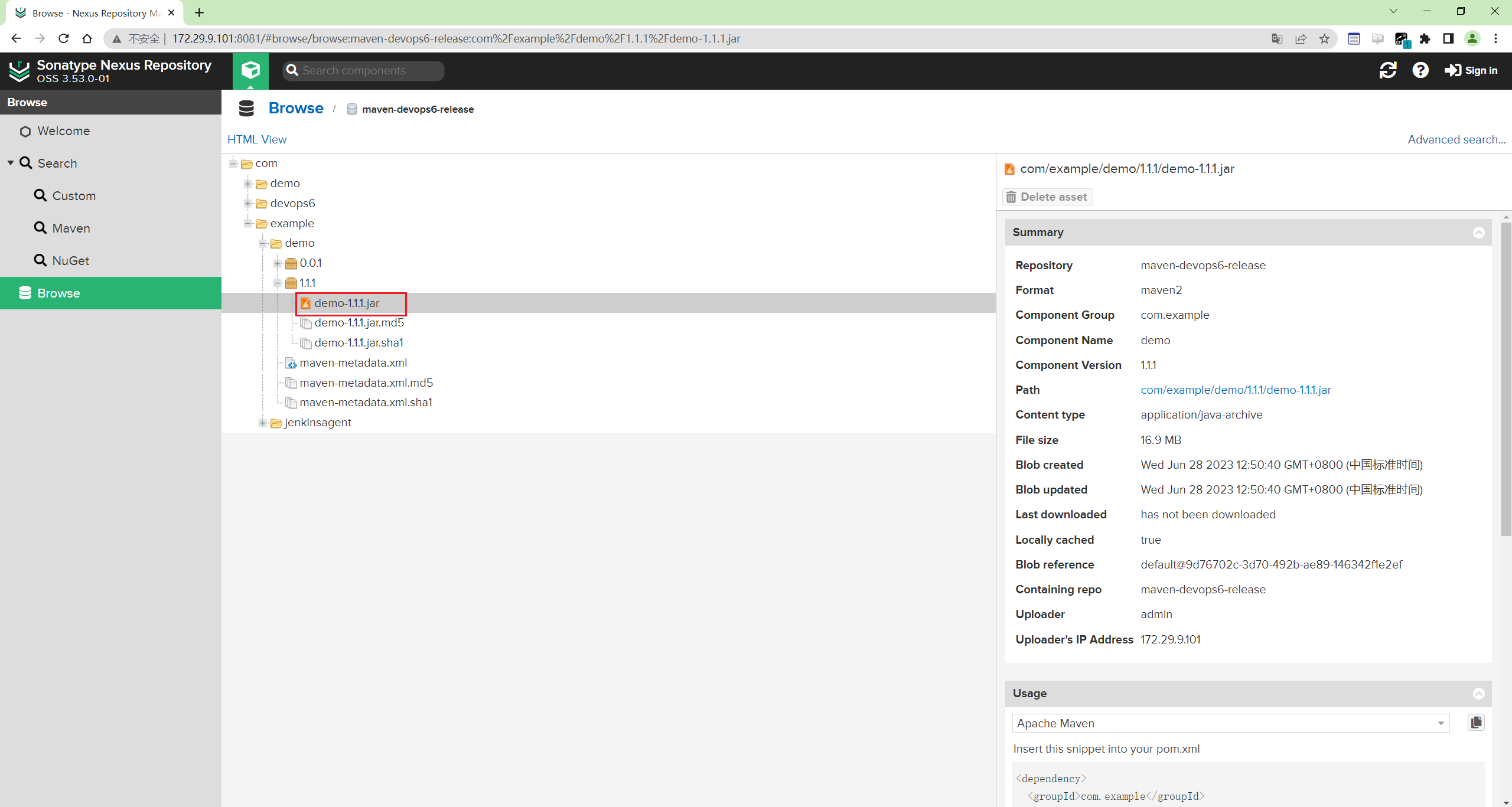The width and height of the screenshot is (1512, 807).
Task: Select demo-1.1.1.jar.sha1 in the tree
Action: coord(359,343)
